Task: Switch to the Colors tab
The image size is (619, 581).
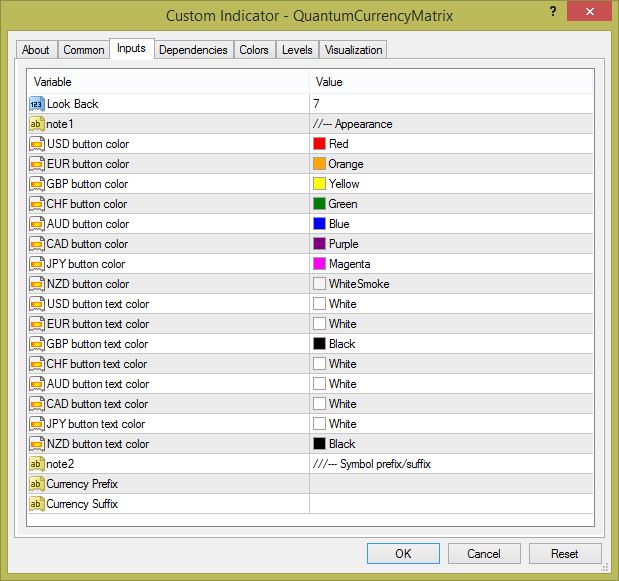Action: [x=254, y=50]
